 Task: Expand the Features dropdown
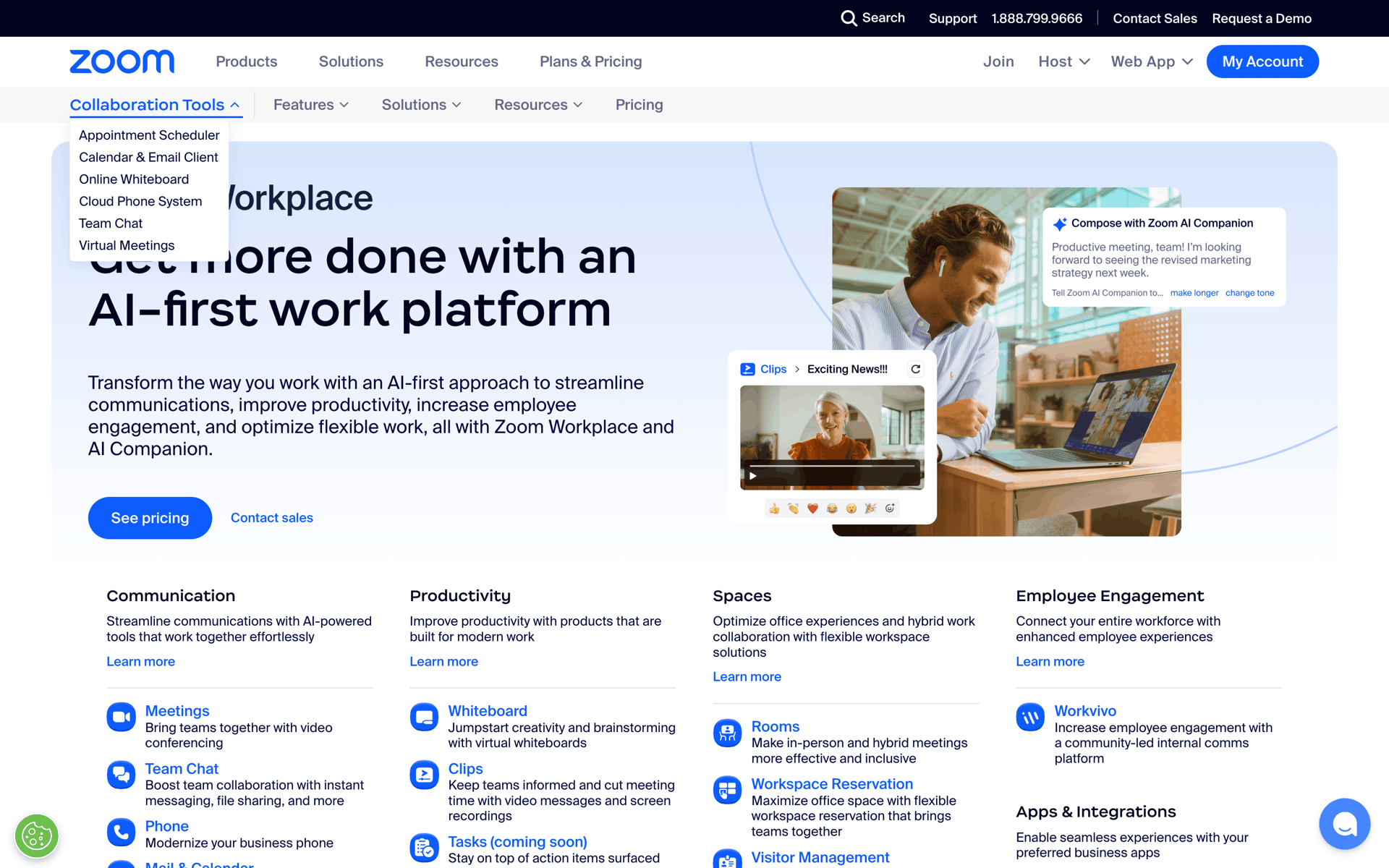[311, 105]
